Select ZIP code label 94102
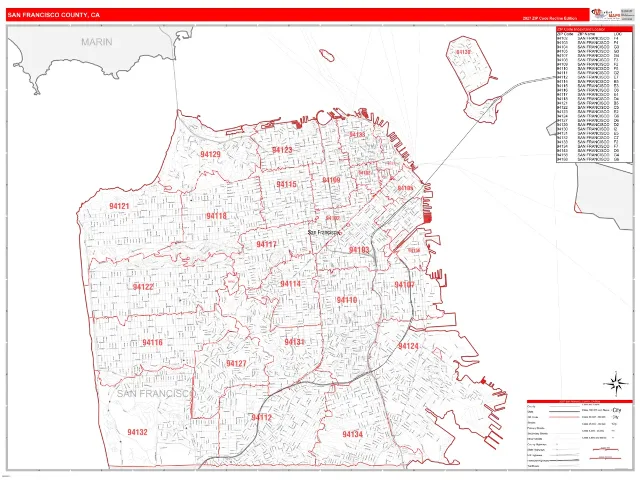The width and height of the screenshot is (640, 480). click(x=333, y=218)
